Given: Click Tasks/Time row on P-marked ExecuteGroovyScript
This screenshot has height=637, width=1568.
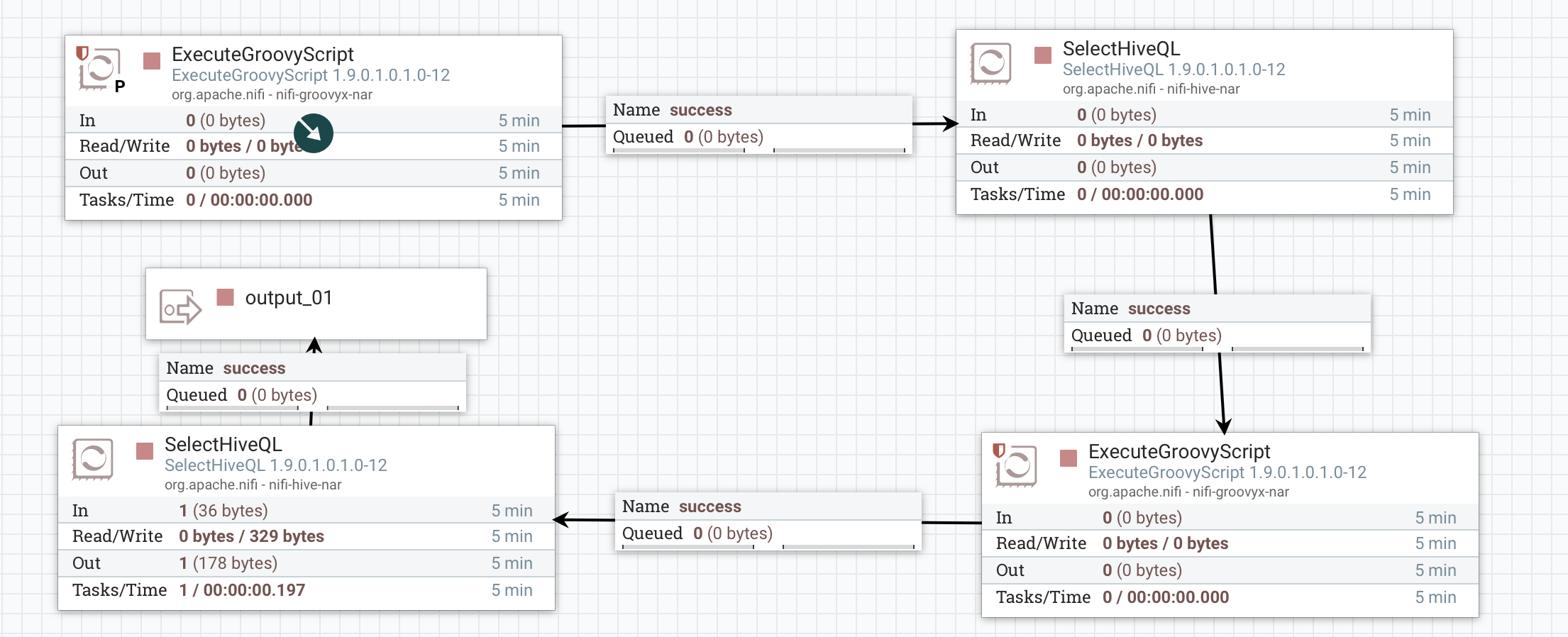Looking at the screenshot, I should [x=314, y=200].
